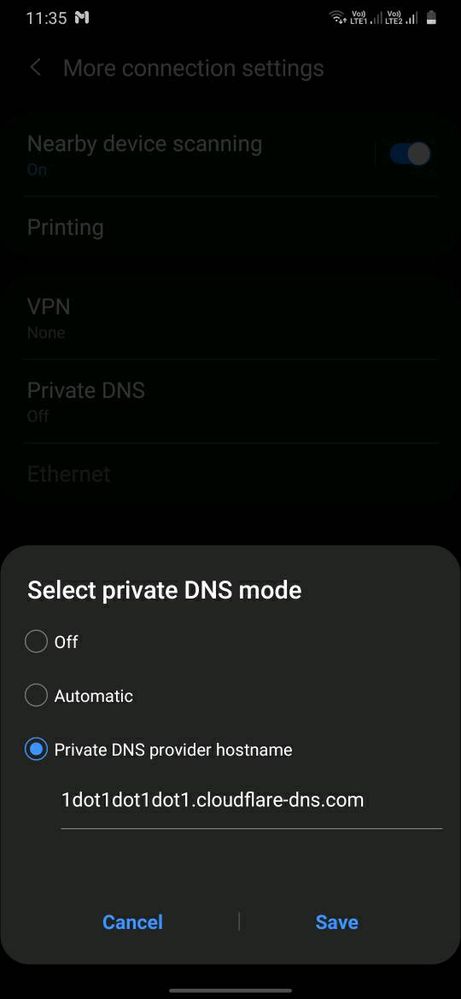Screen dimensions: 461x999
Task: Tap the Save button
Action: point(337,922)
